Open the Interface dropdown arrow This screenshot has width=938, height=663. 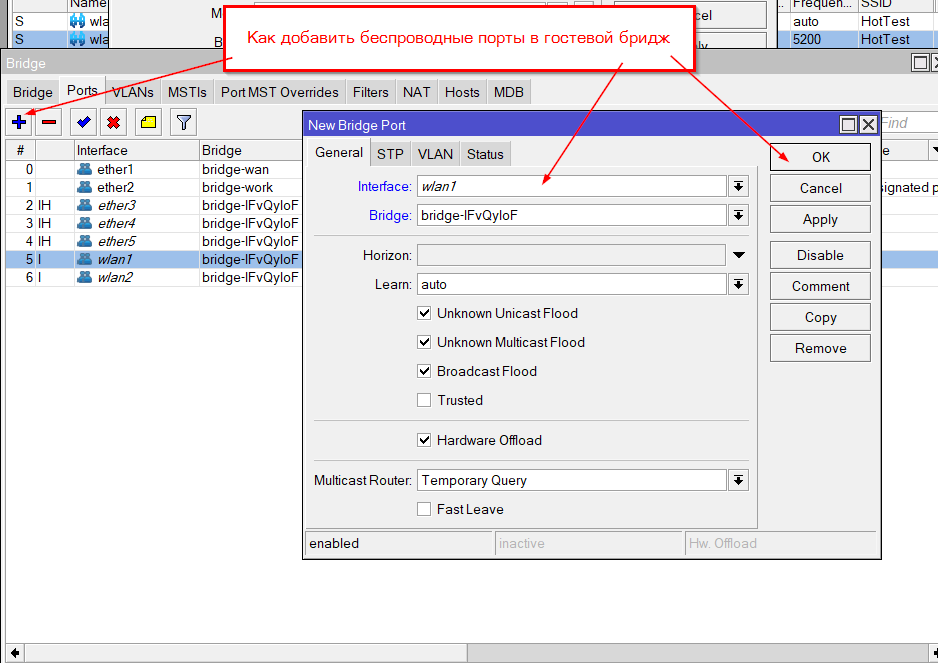(x=739, y=186)
